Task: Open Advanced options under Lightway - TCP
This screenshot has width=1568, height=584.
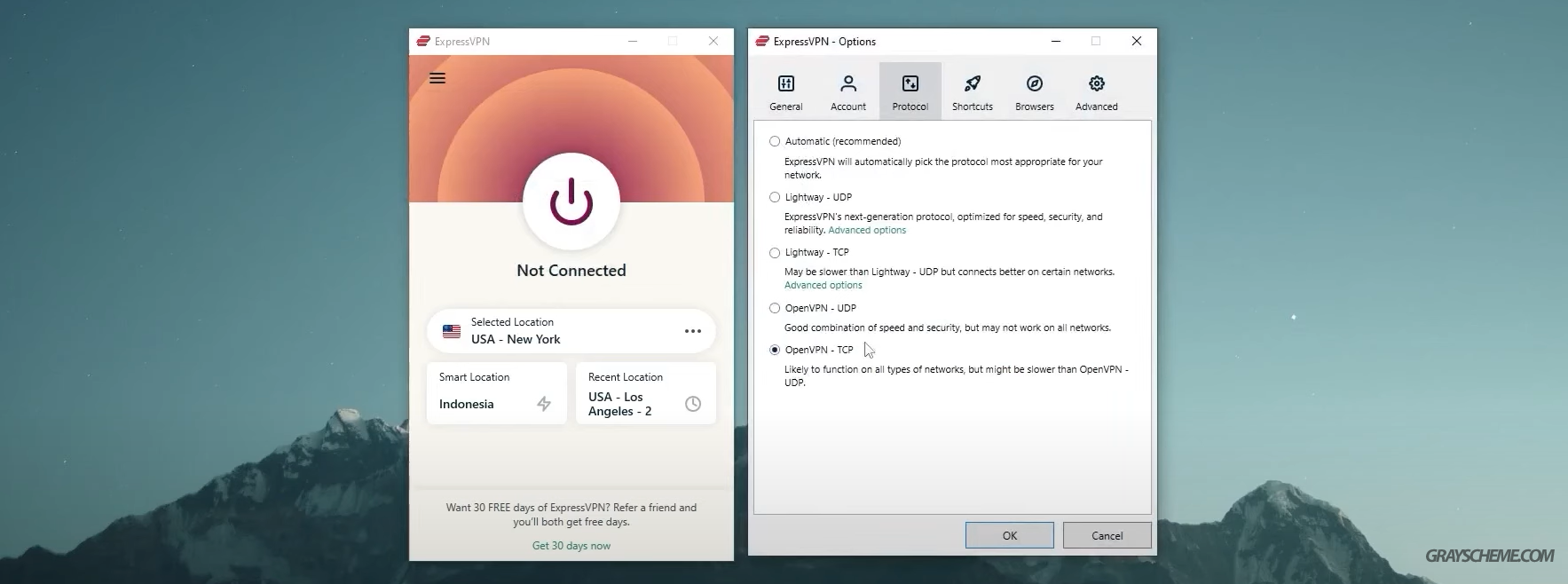Action: (823, 285)
